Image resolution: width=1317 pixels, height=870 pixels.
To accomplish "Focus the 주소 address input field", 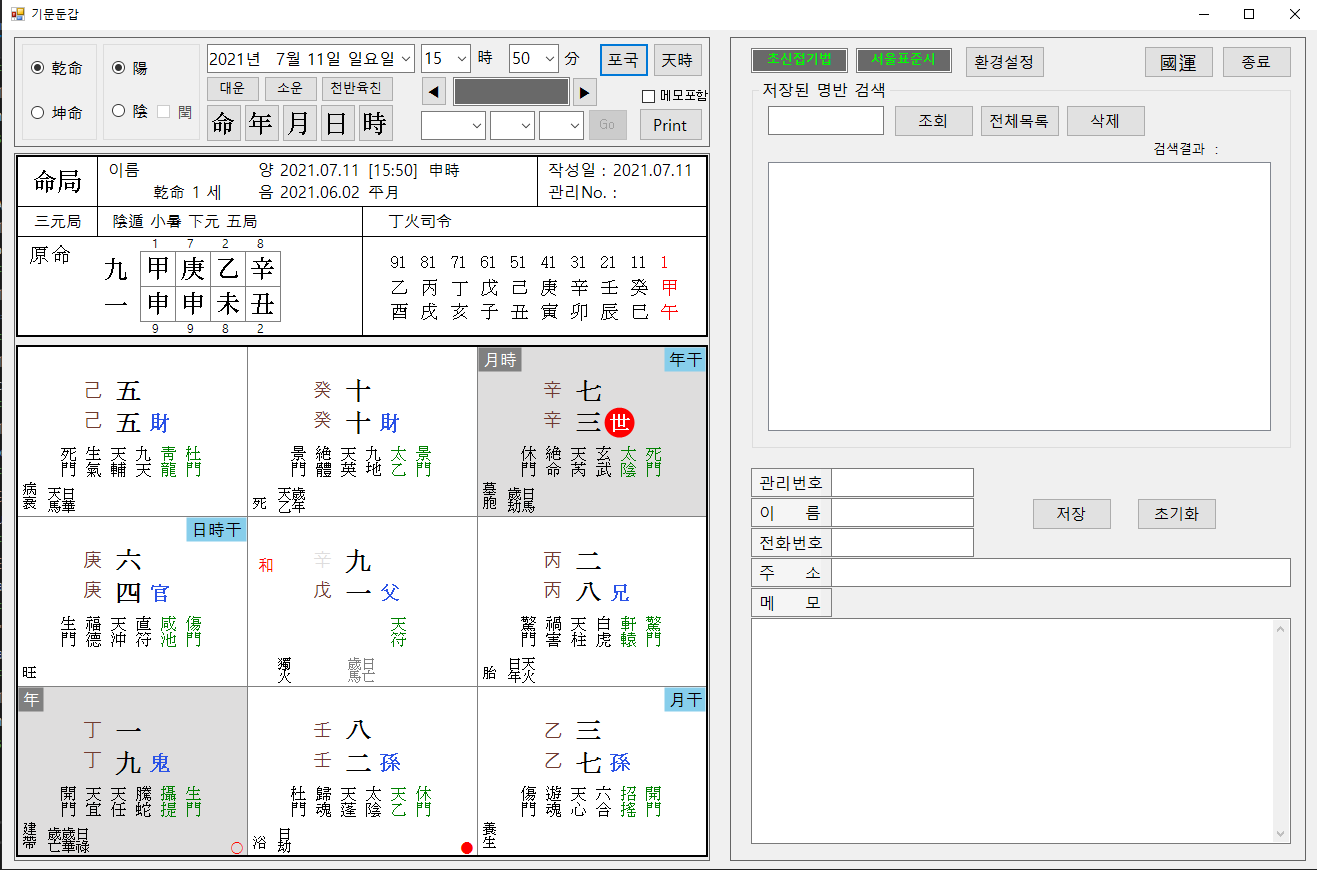I will pyautogui.click(x=1061, y=572).
